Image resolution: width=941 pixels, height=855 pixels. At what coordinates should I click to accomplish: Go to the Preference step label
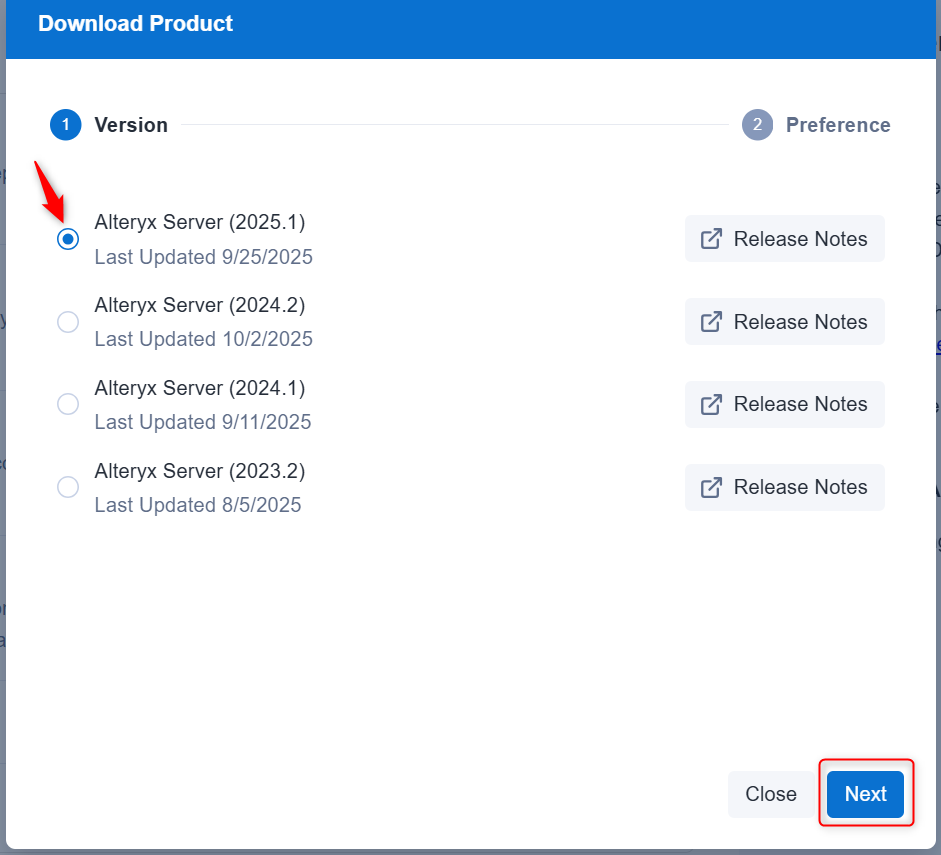tap(838, 125)
